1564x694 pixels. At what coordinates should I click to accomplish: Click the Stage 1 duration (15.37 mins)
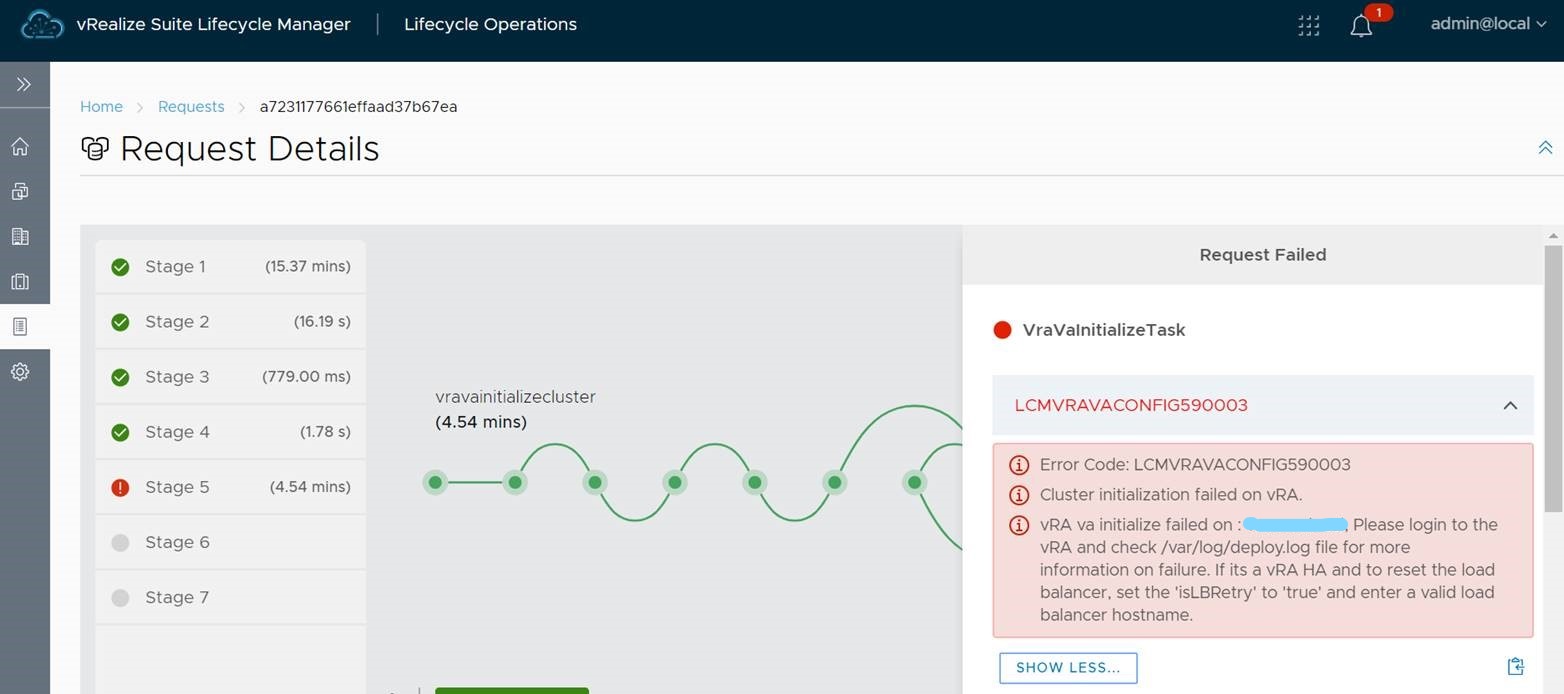[308, 267]
